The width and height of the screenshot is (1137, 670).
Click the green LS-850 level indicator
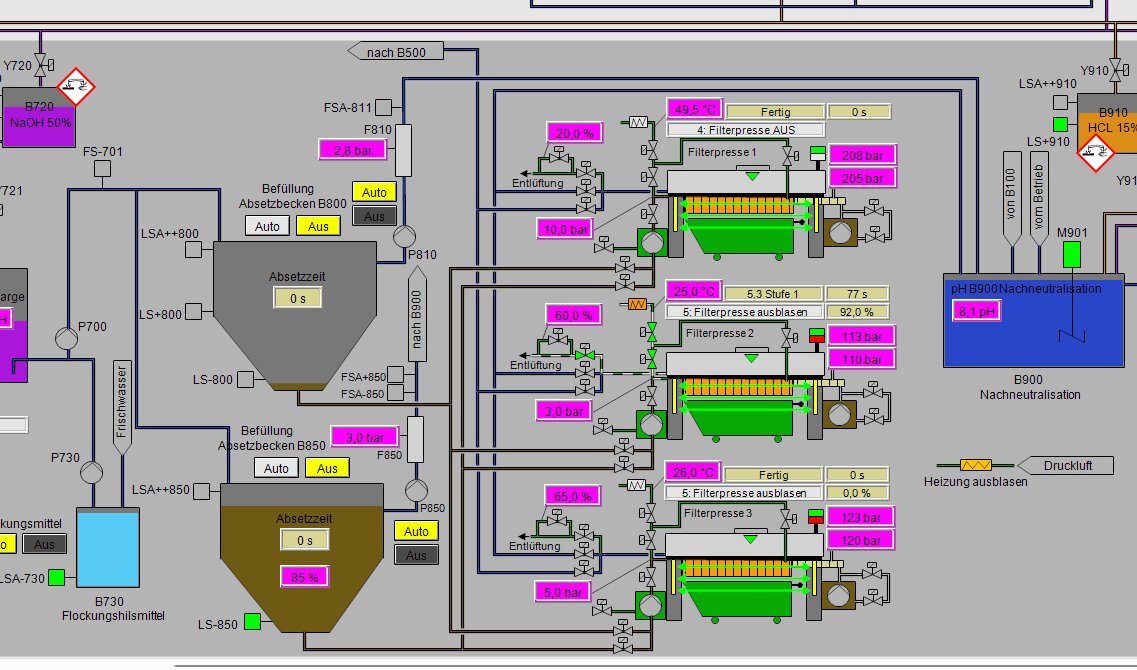pyautogui.click(x=252, y=622)
